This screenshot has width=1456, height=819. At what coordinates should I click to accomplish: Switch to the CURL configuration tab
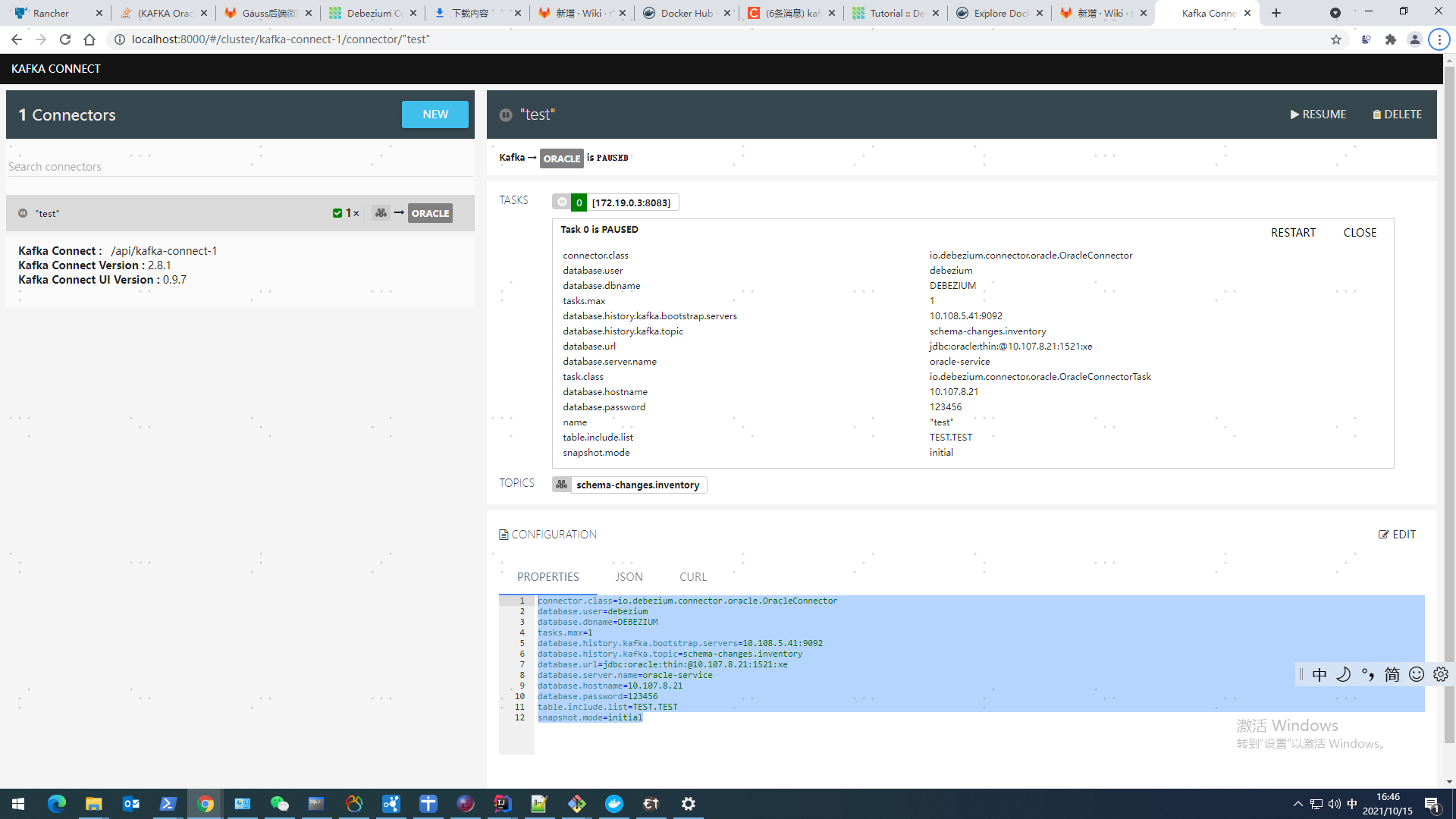coord(693,577)
